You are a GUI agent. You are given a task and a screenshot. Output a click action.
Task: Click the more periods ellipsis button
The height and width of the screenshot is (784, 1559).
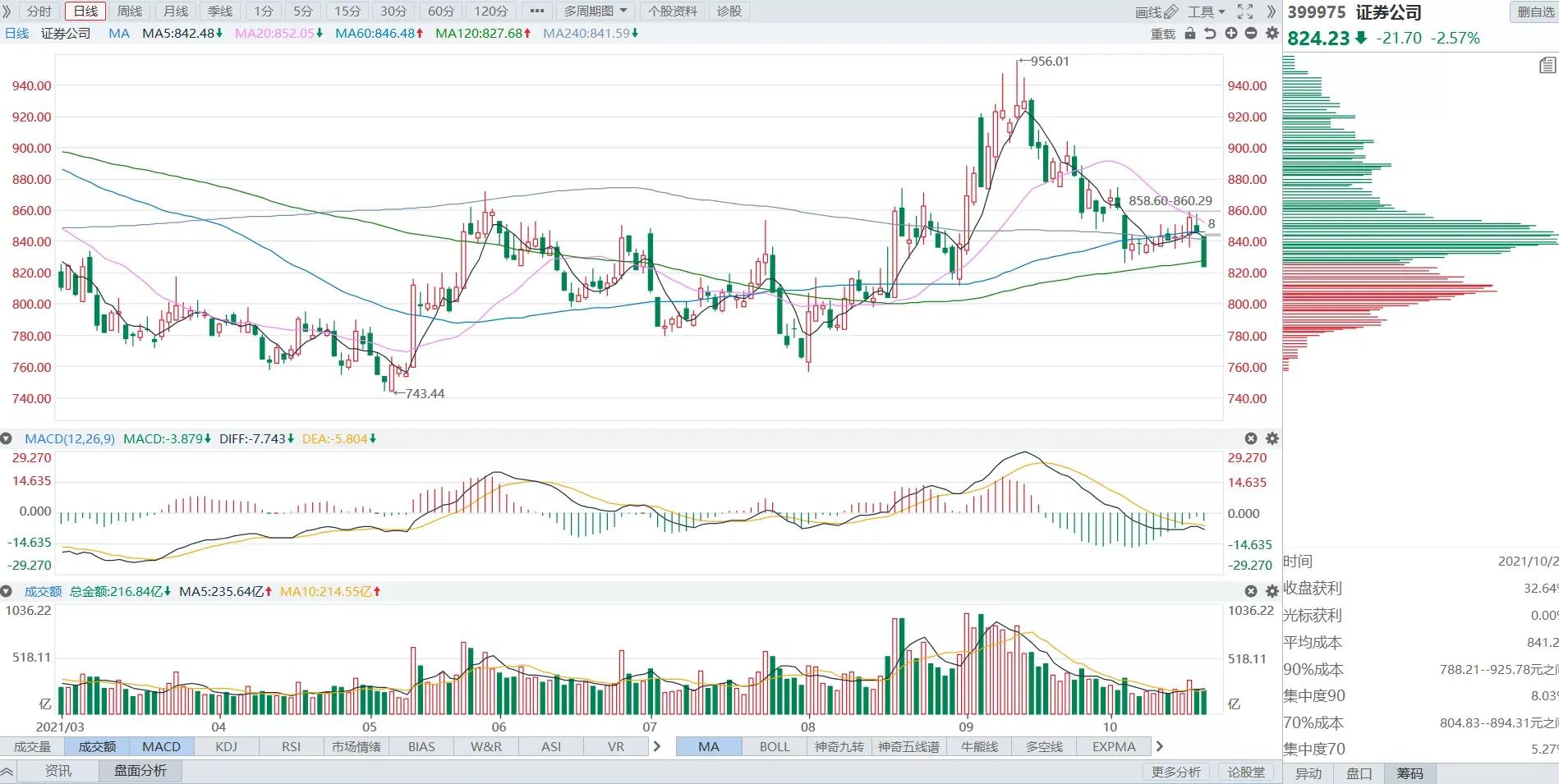pos(537,11)
